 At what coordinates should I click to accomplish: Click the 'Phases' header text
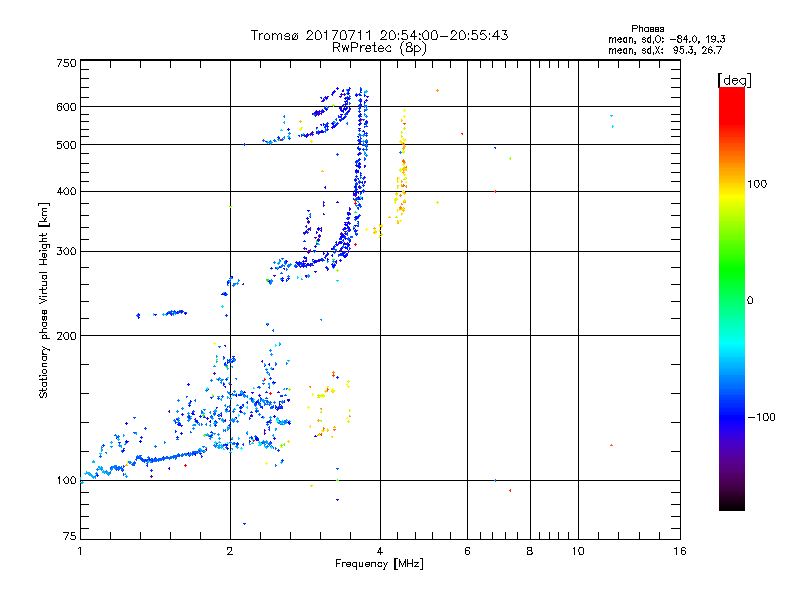click(x=647, y=29)
